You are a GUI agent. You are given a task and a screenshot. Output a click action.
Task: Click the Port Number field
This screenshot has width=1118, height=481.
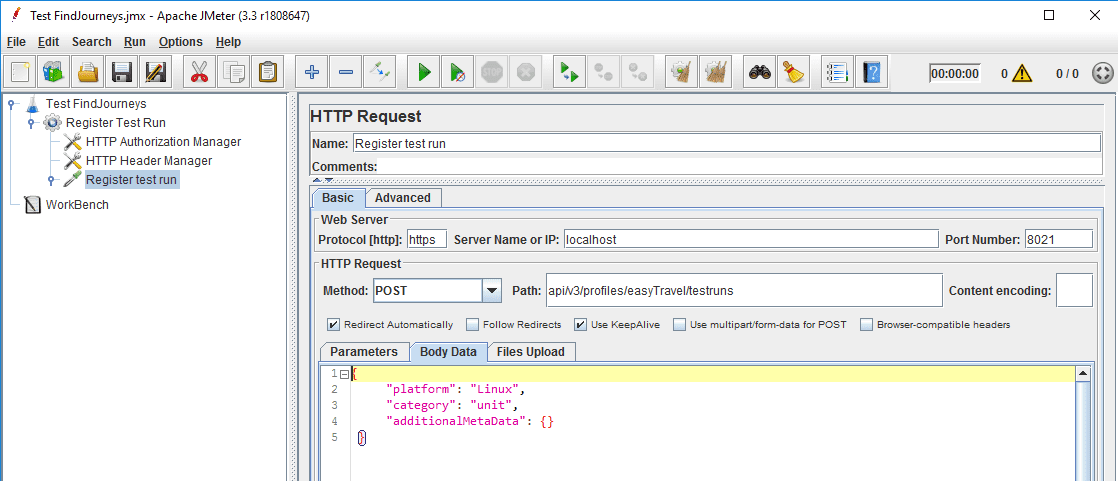tap(1058, 239)
